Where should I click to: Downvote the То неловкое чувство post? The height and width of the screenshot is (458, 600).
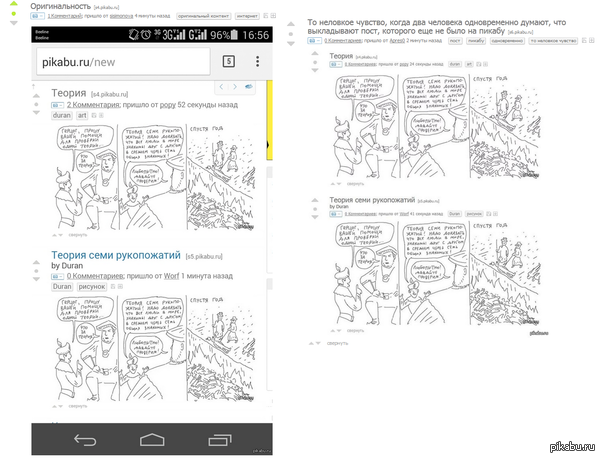click(291, 44)
